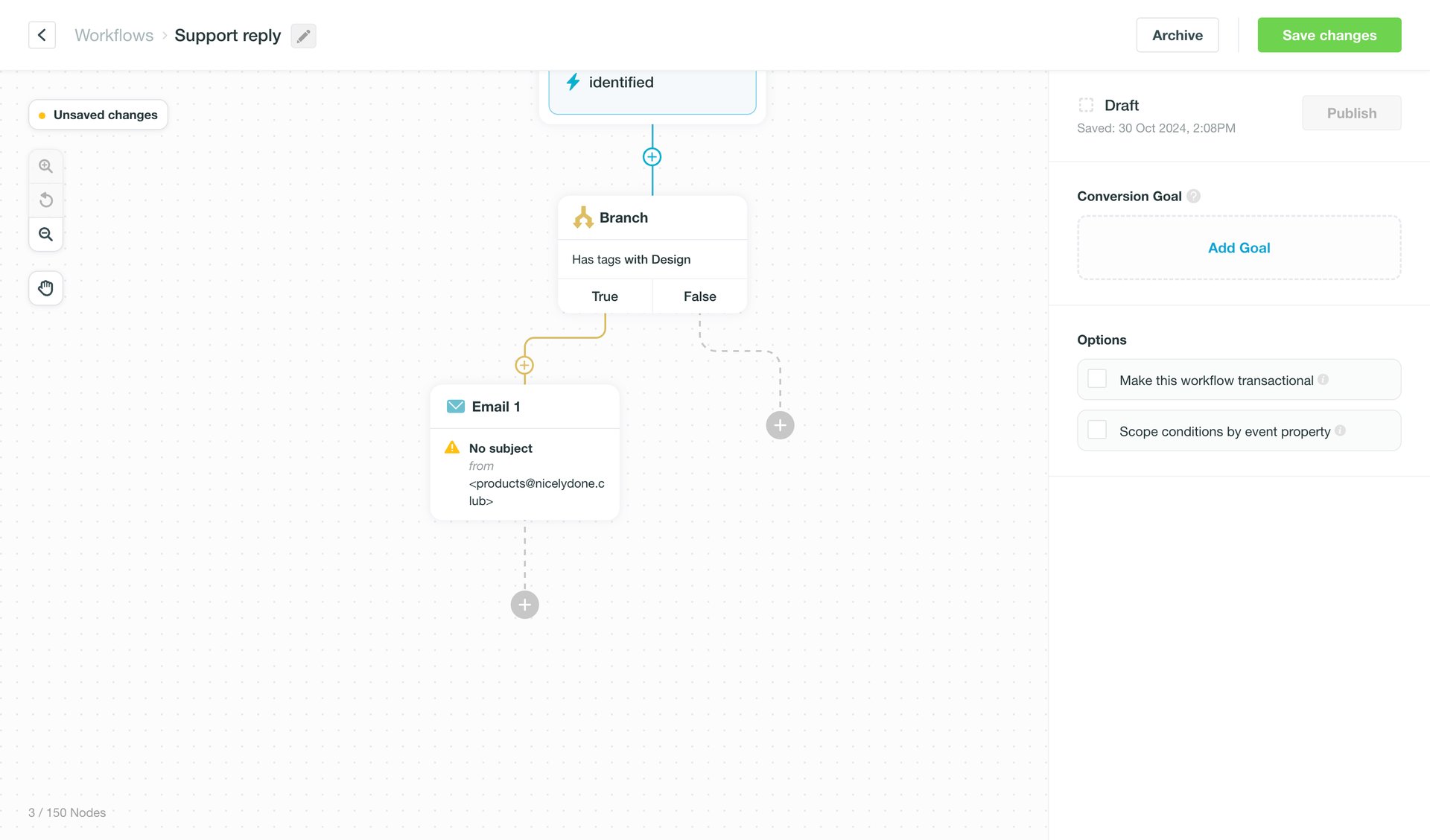This screenshot has width=1430, height=840.
Task: Select the zoom in tool
Action: [45, 165]
